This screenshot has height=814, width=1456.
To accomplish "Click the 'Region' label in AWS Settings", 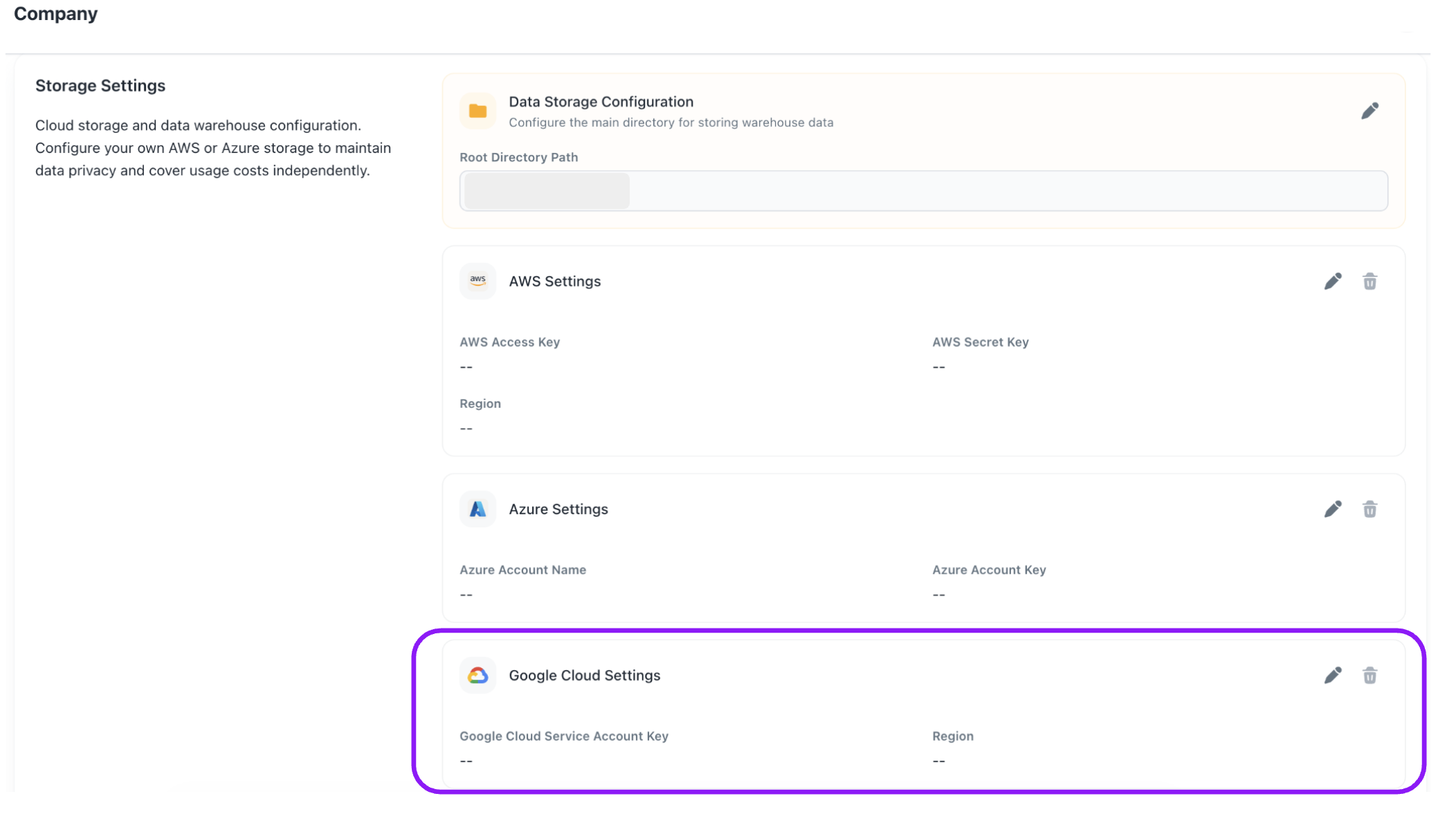I will pyautogui.click(x=480, y=404).
